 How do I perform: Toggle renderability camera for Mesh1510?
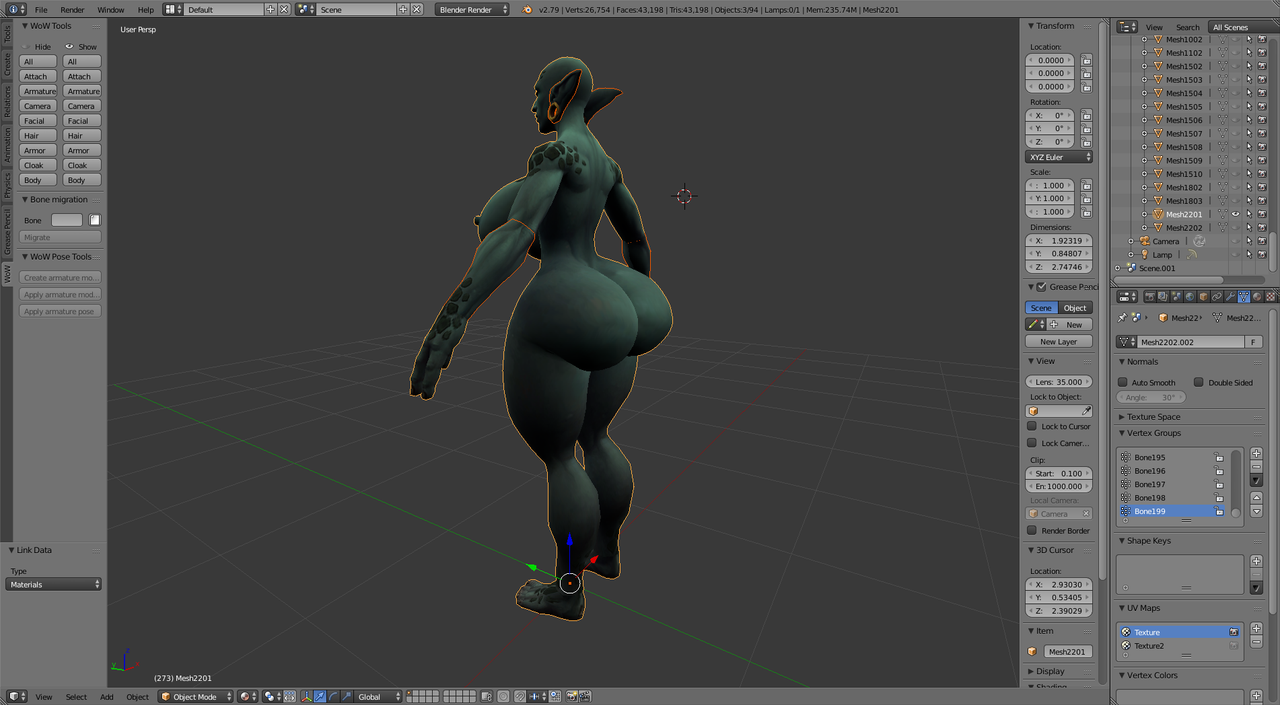coord(1262,174)
